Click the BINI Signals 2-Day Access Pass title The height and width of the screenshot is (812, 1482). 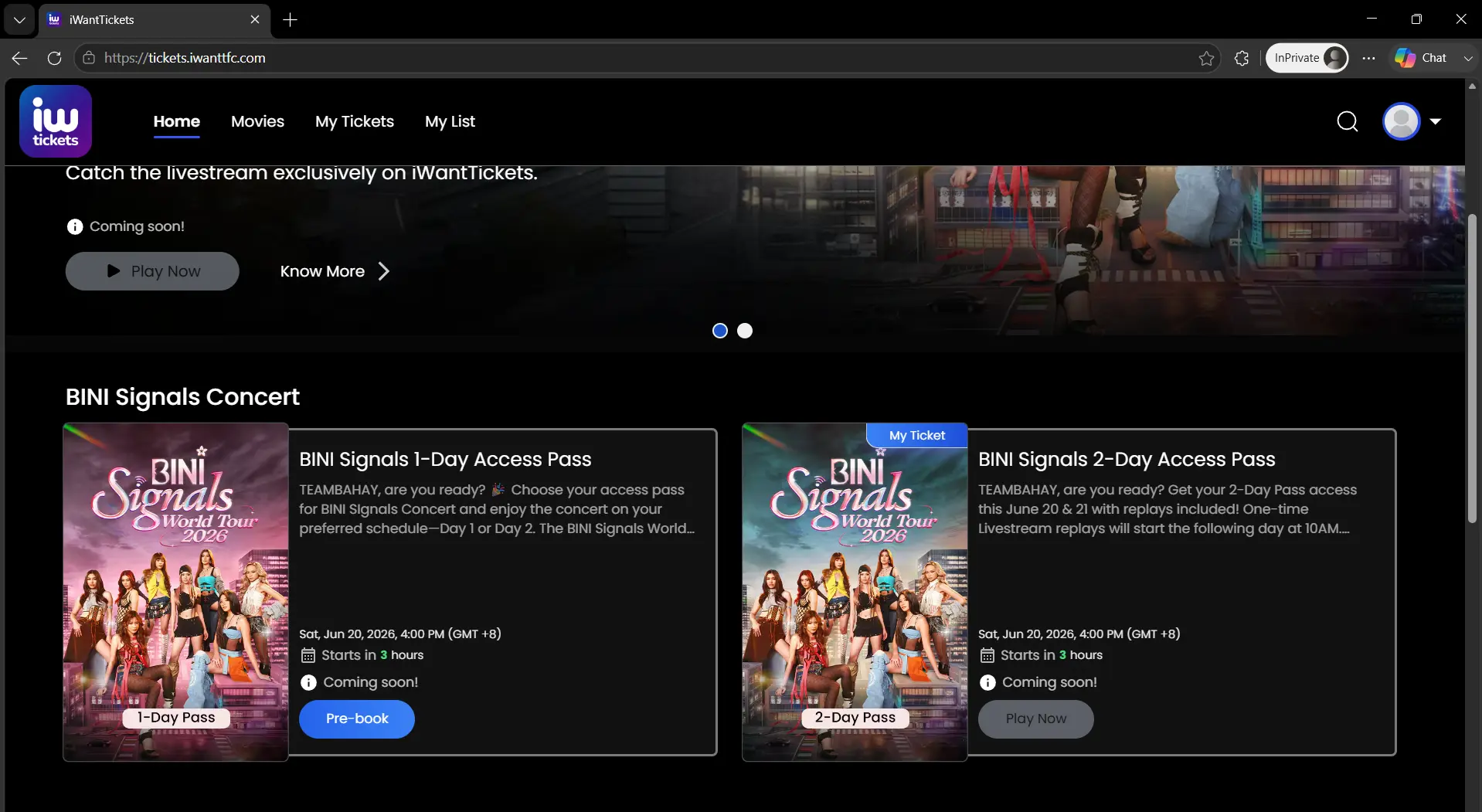(1127, 459)
